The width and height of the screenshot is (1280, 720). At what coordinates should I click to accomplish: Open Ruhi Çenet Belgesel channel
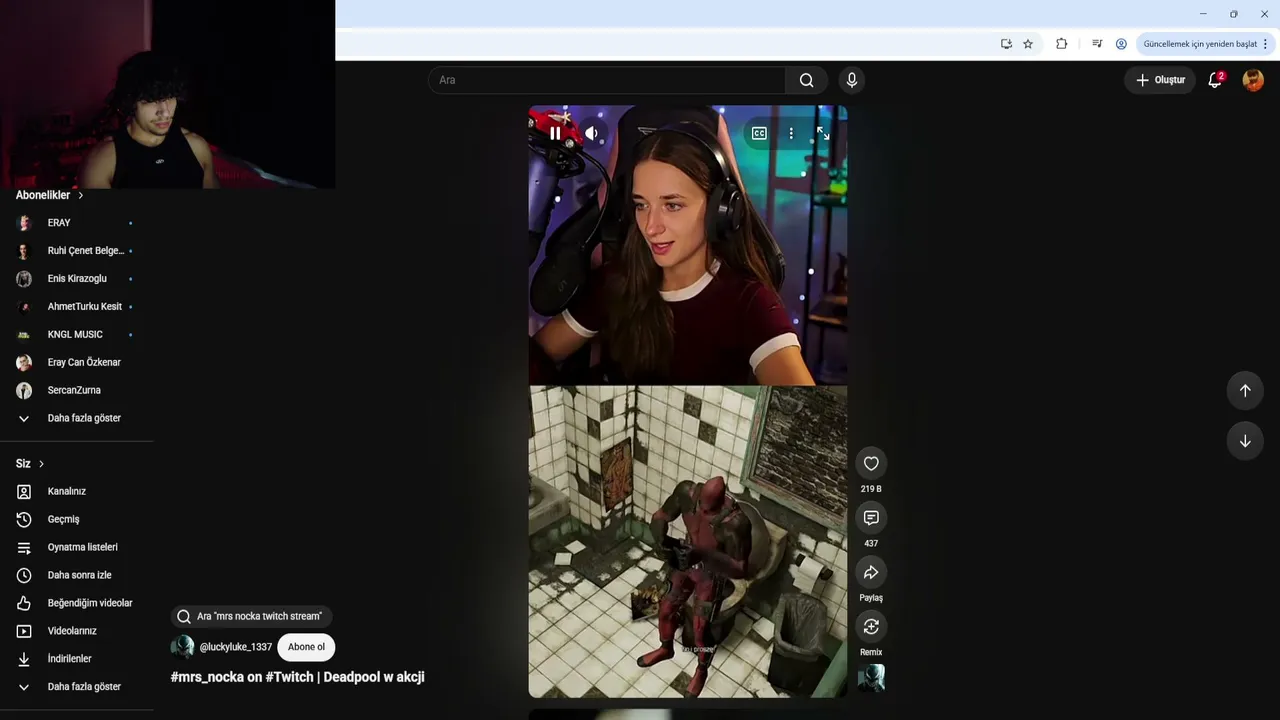click(x=77, y=251)
